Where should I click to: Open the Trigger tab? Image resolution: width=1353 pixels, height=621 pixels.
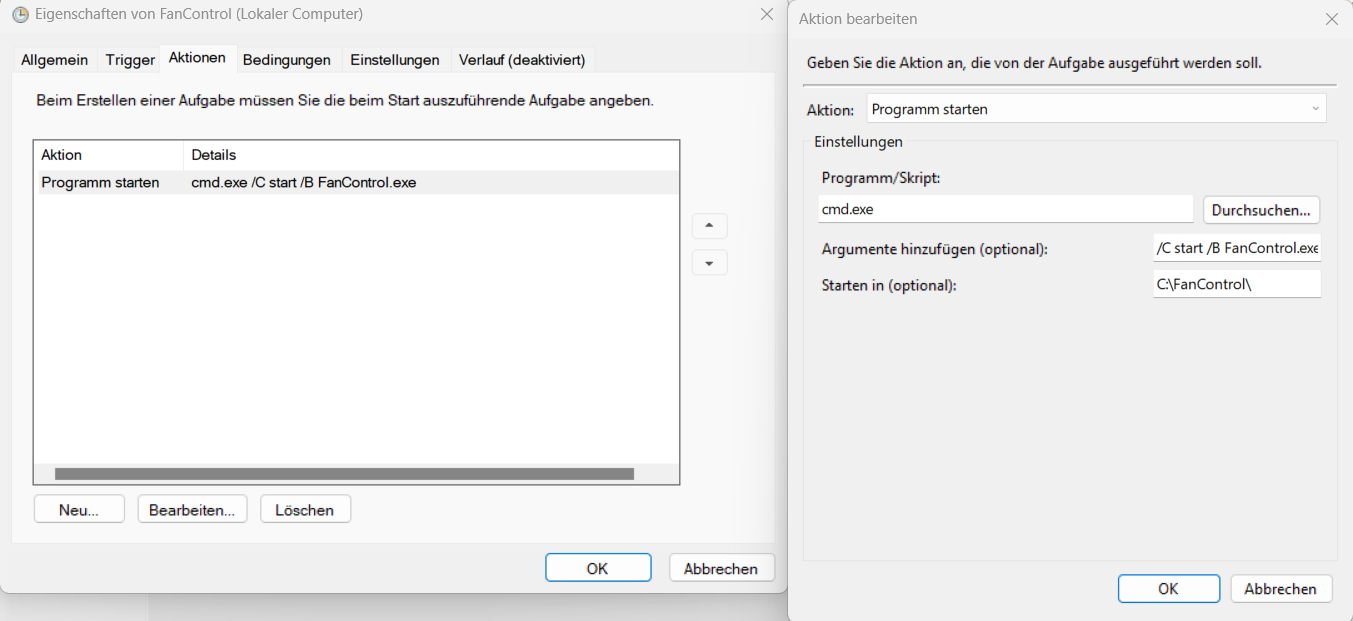coord(129,60)
